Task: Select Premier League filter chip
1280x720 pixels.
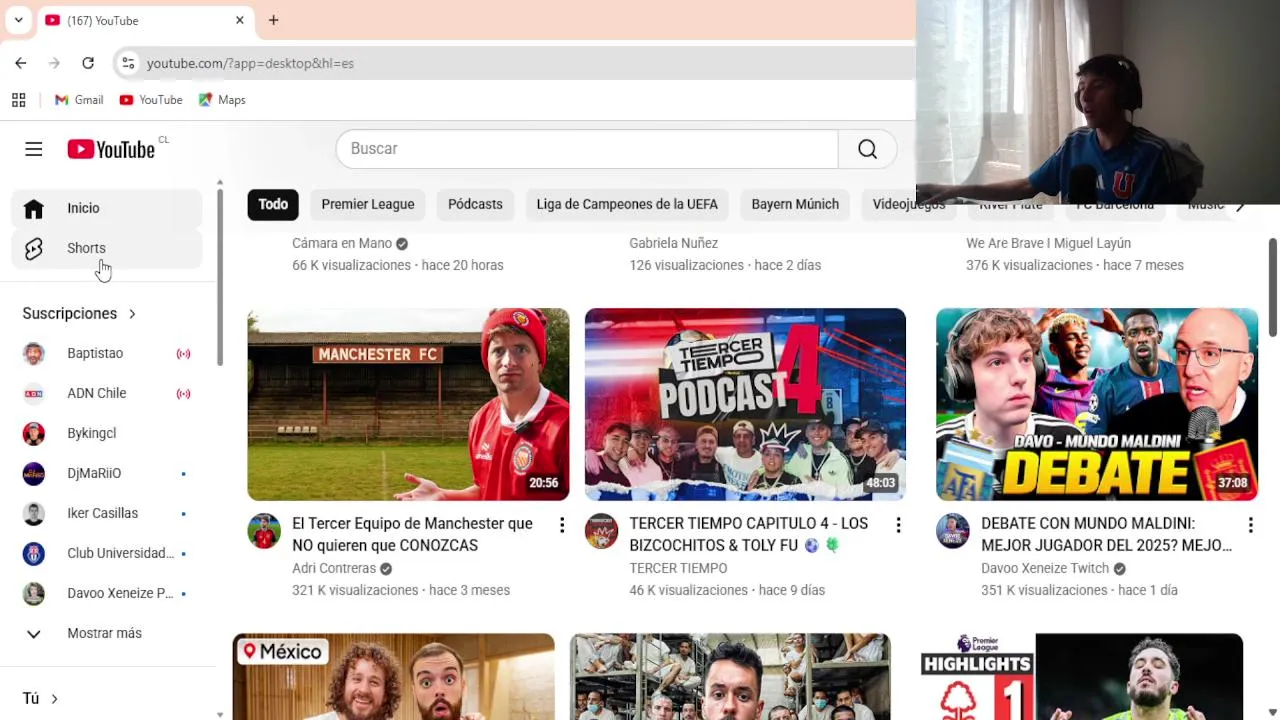Action: click(x=368, y=204)
